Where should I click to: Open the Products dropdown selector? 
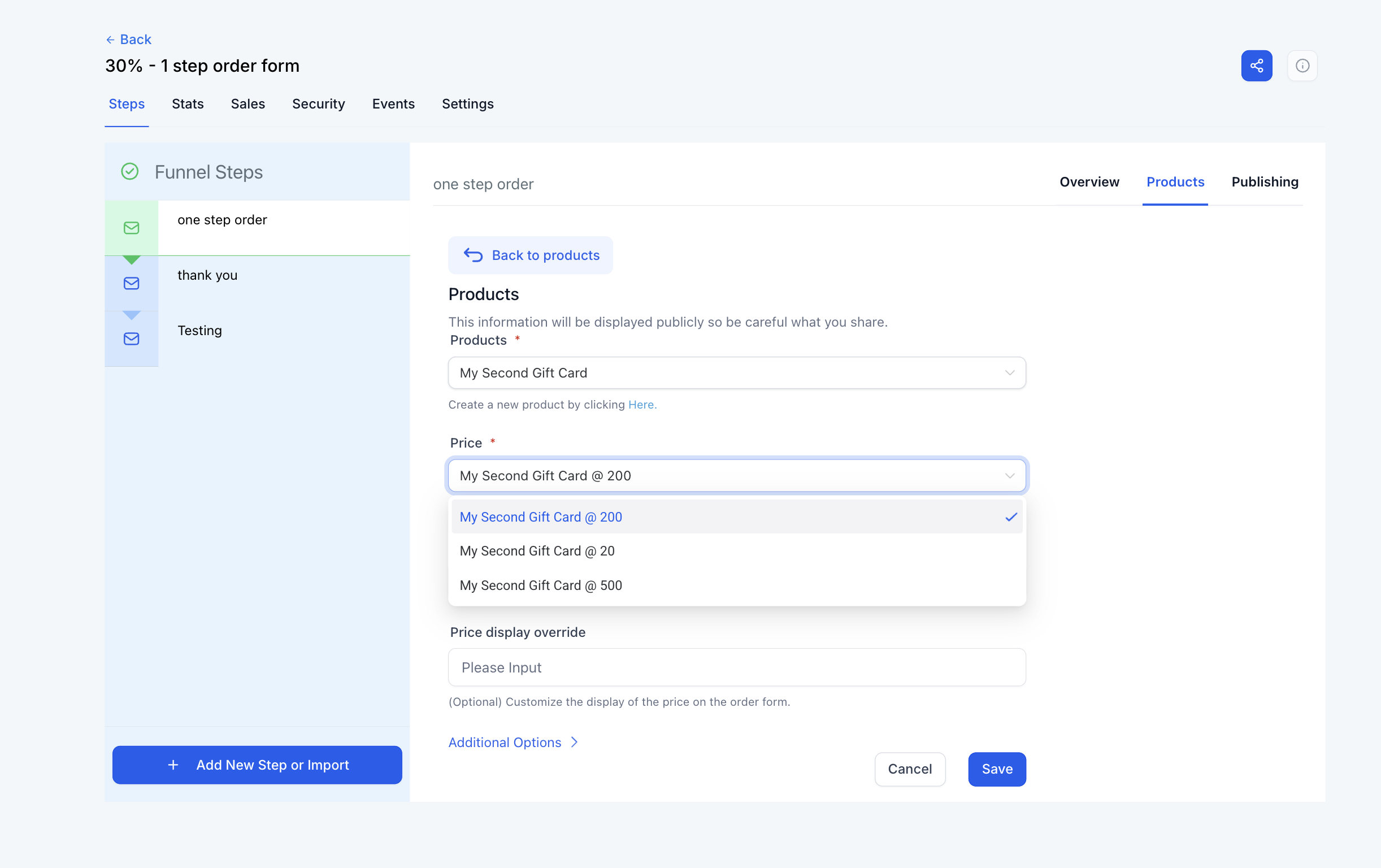coord(736,373)
